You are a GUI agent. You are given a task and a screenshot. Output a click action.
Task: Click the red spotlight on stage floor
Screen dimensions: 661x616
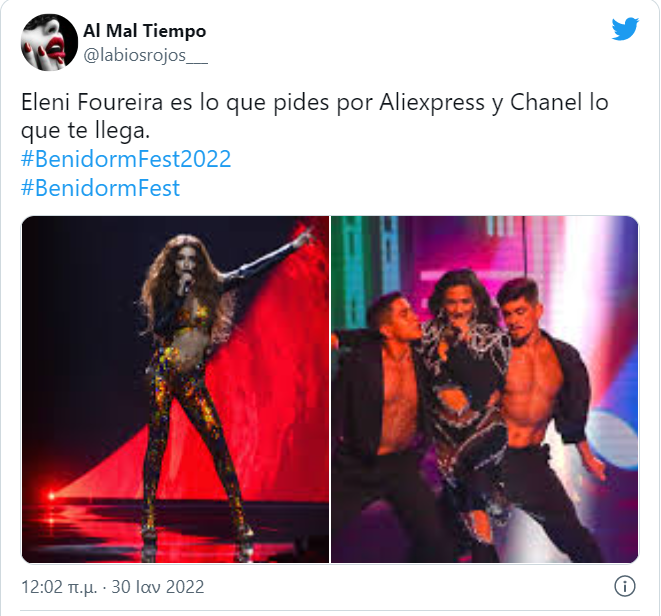click(x=51, y=496)
